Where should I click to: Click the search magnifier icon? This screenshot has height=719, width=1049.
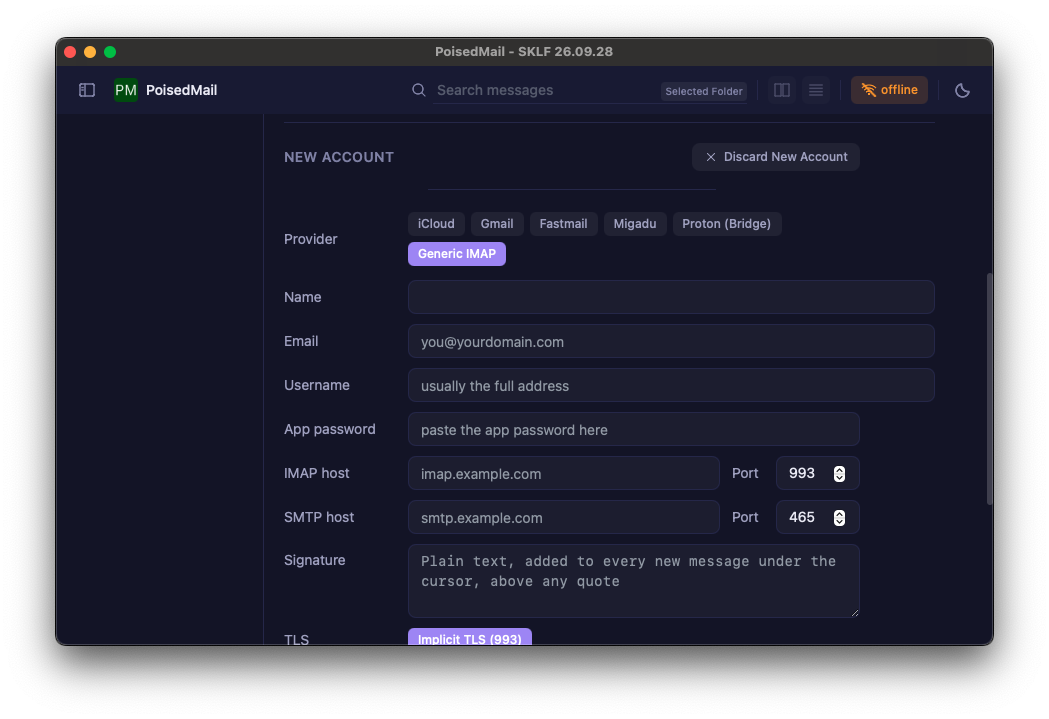[419, 90]
